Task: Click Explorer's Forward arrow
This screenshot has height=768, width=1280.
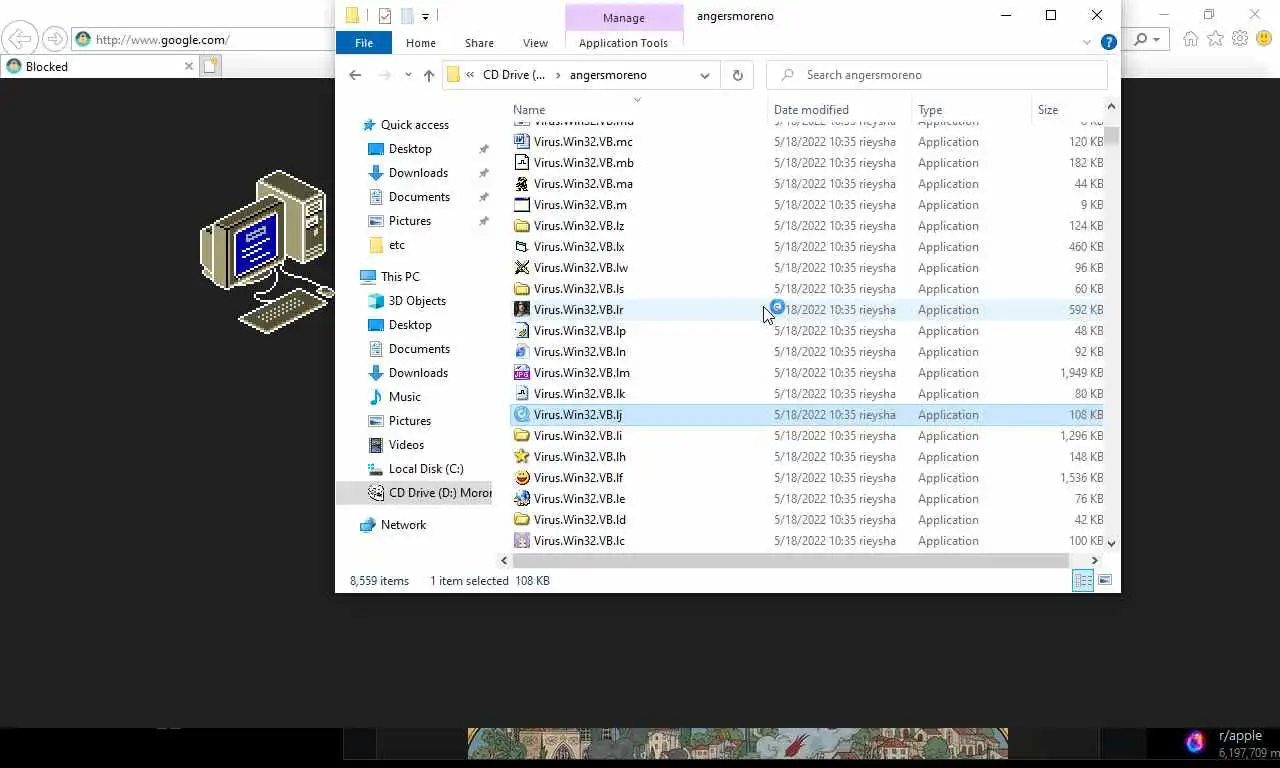Action: (385, 75)
